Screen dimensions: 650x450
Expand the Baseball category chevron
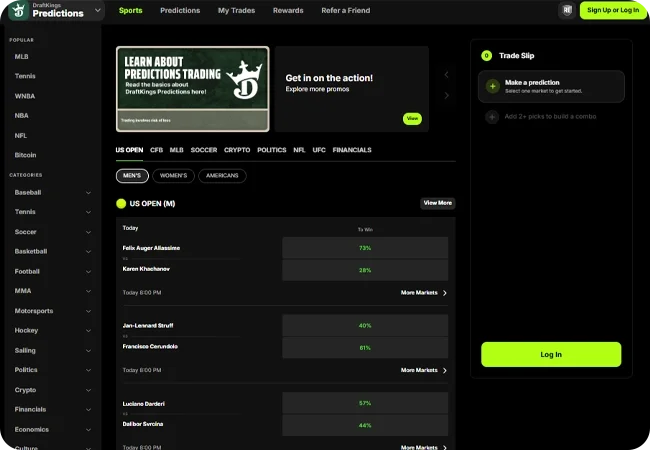[x=88, y=193]
